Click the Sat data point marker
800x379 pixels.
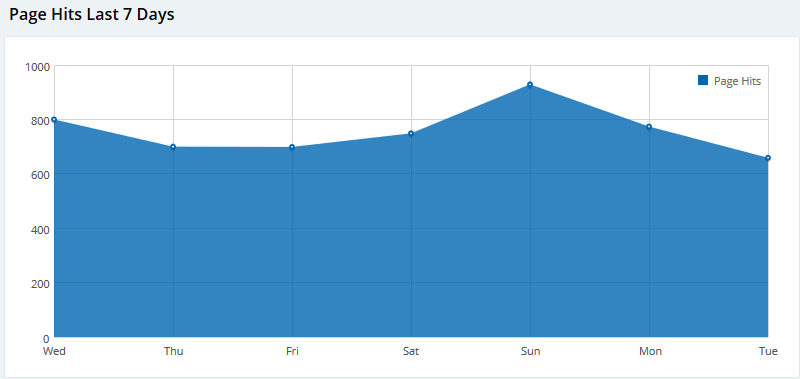[x=411, y=134]
